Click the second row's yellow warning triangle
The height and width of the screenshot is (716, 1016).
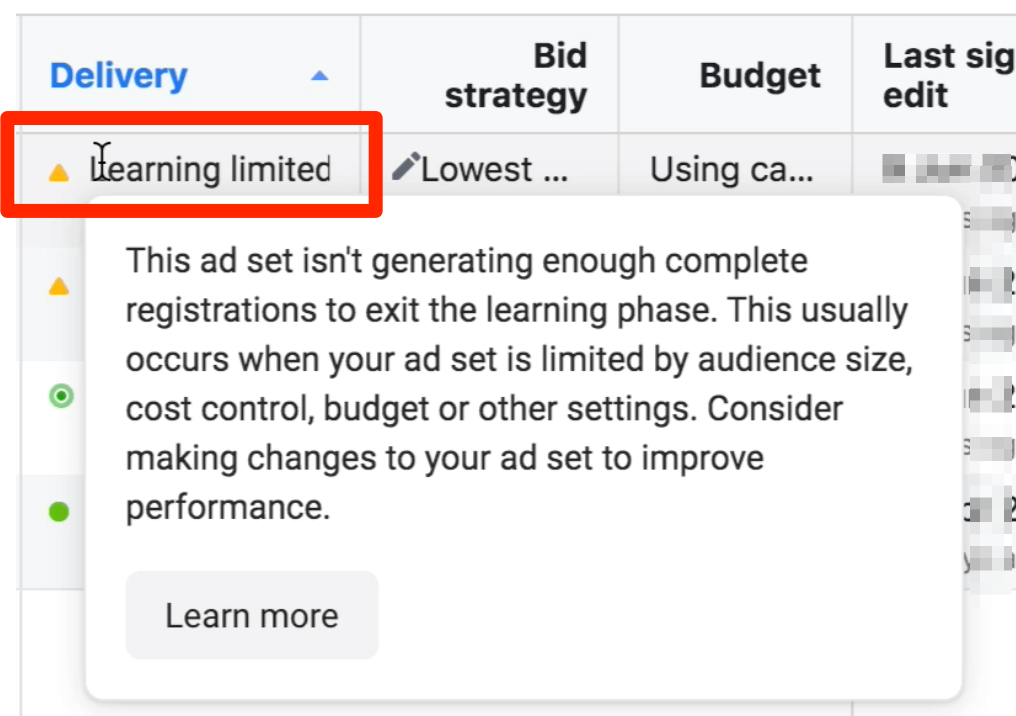(59, 287)
